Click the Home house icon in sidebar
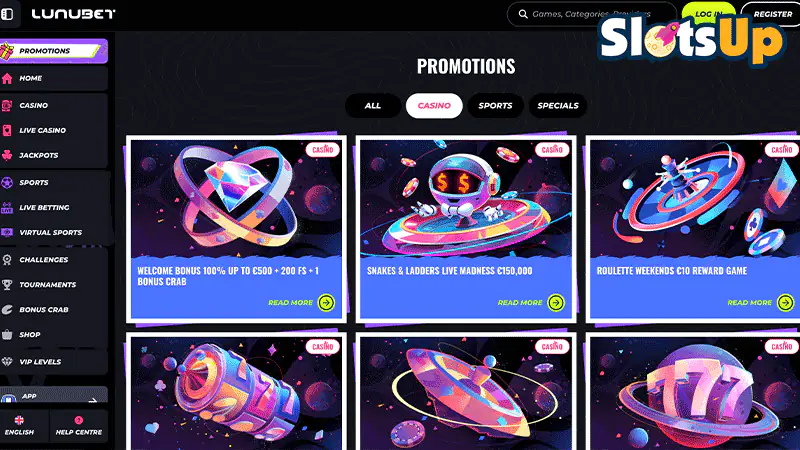Image resolution: width=800 pixels, height=450 pixels. pyautogui.click(x=7, y=78)
